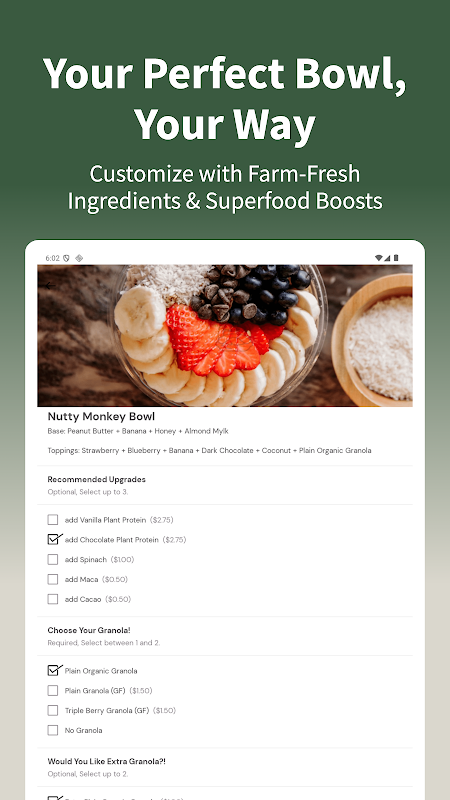Tap the Nutty Monkey Bowl title

tap(101, 416)
